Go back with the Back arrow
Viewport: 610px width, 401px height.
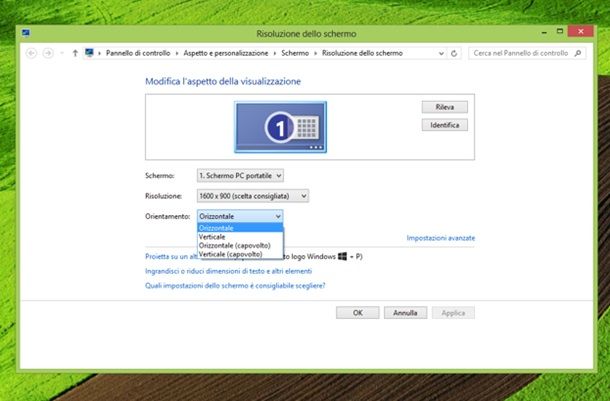32,53
